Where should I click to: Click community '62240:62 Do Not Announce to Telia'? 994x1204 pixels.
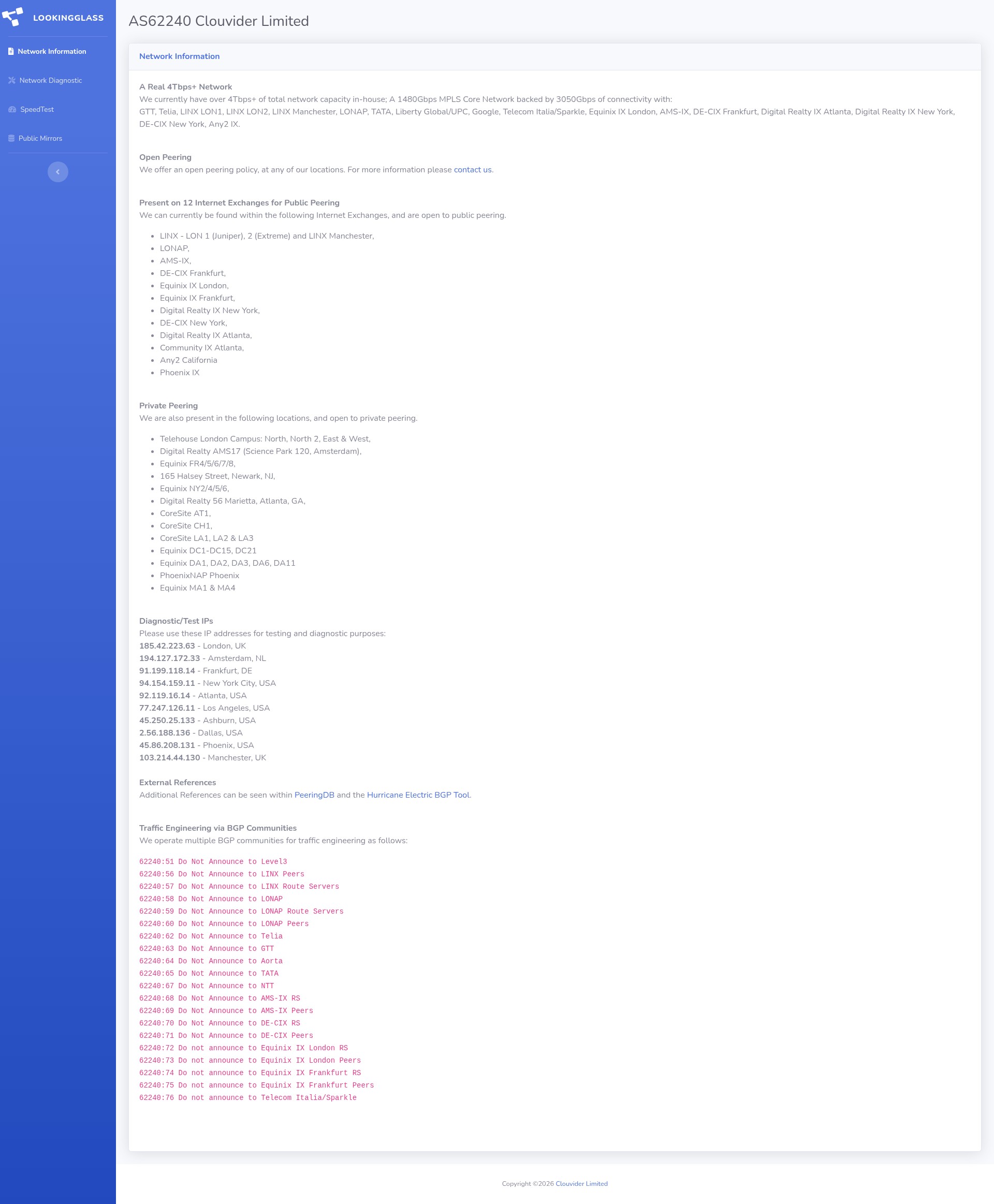click(211, 936)
